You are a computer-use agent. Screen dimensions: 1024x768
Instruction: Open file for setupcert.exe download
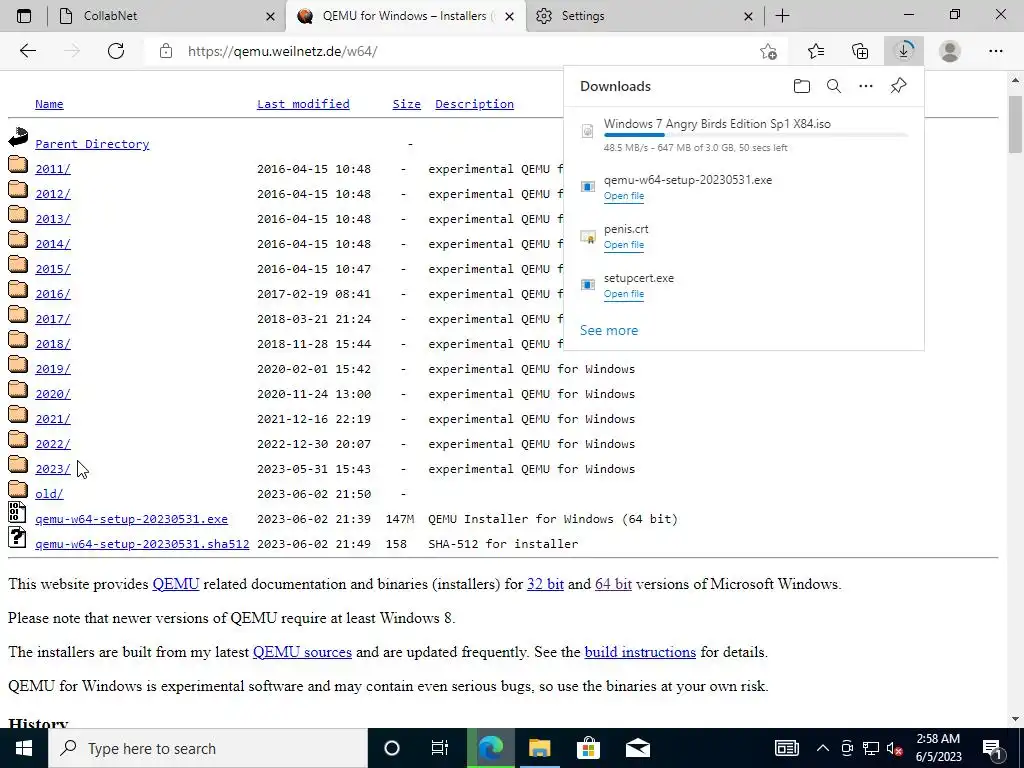point(624,294)
